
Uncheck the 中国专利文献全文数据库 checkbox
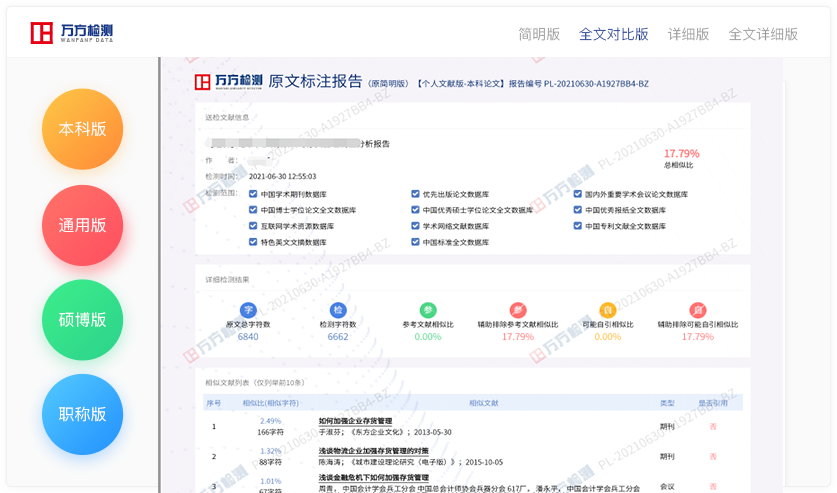(x=578, y=226)
